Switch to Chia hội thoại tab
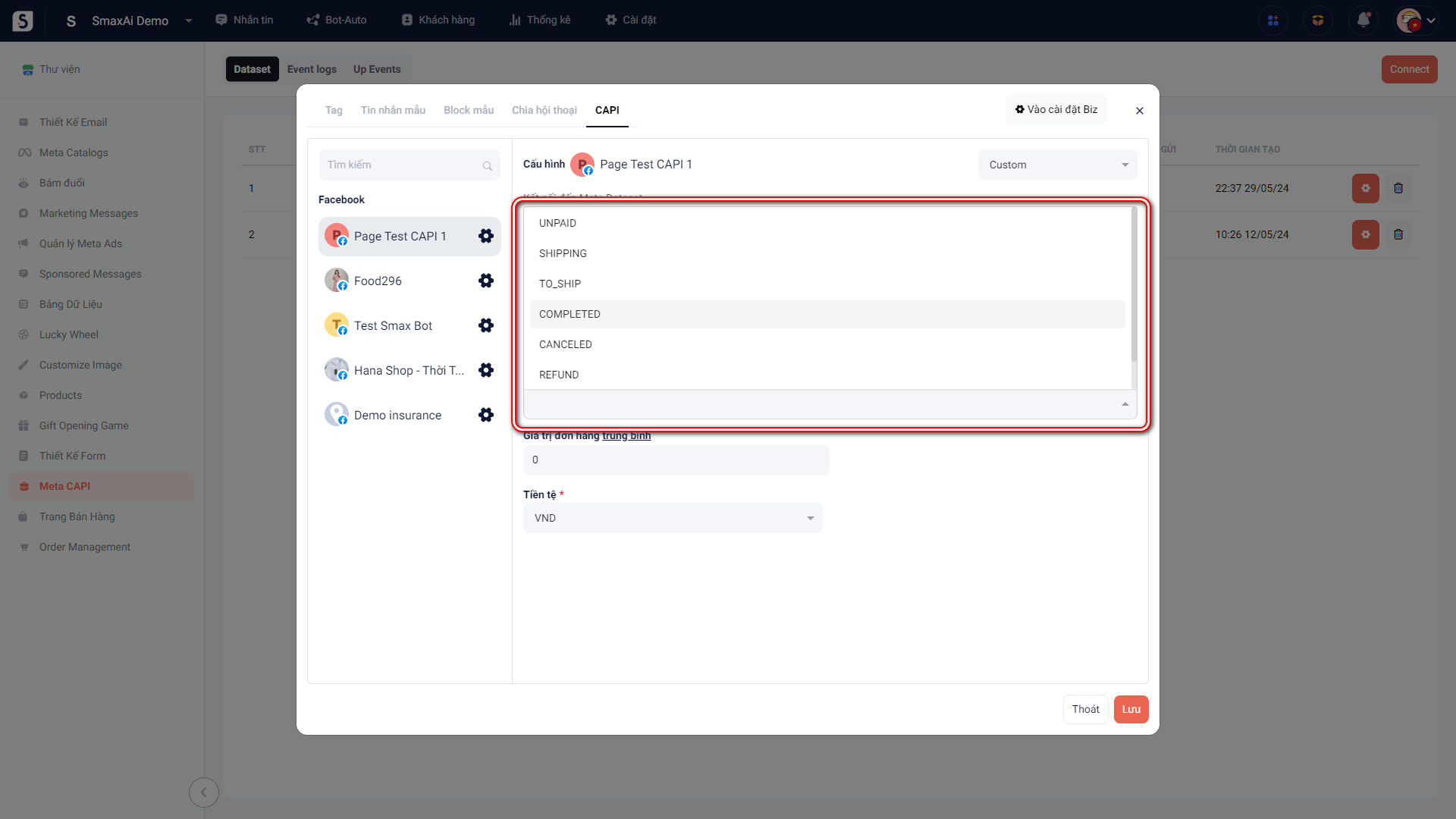 (x=544, y=110)
